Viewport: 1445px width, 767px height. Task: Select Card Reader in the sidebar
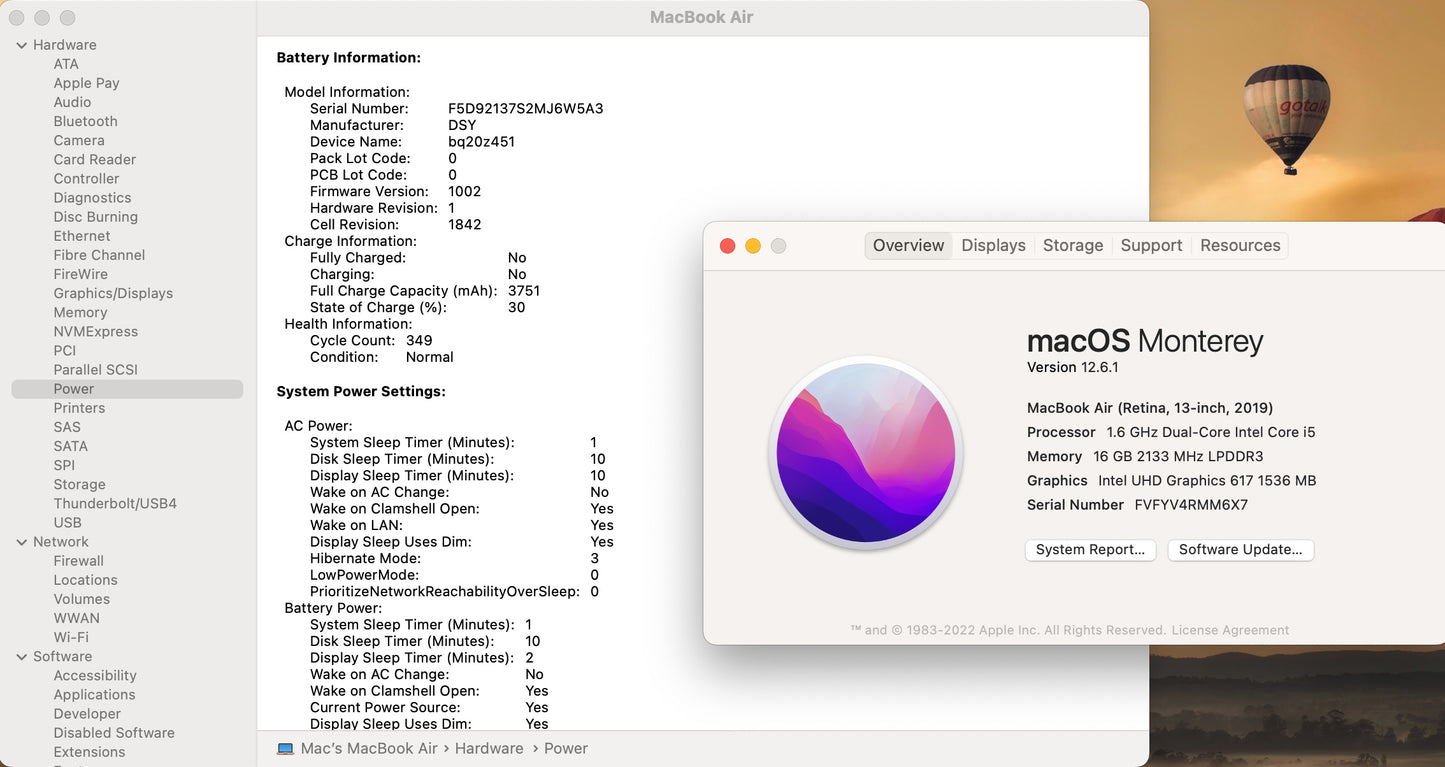tap(95, 160)
